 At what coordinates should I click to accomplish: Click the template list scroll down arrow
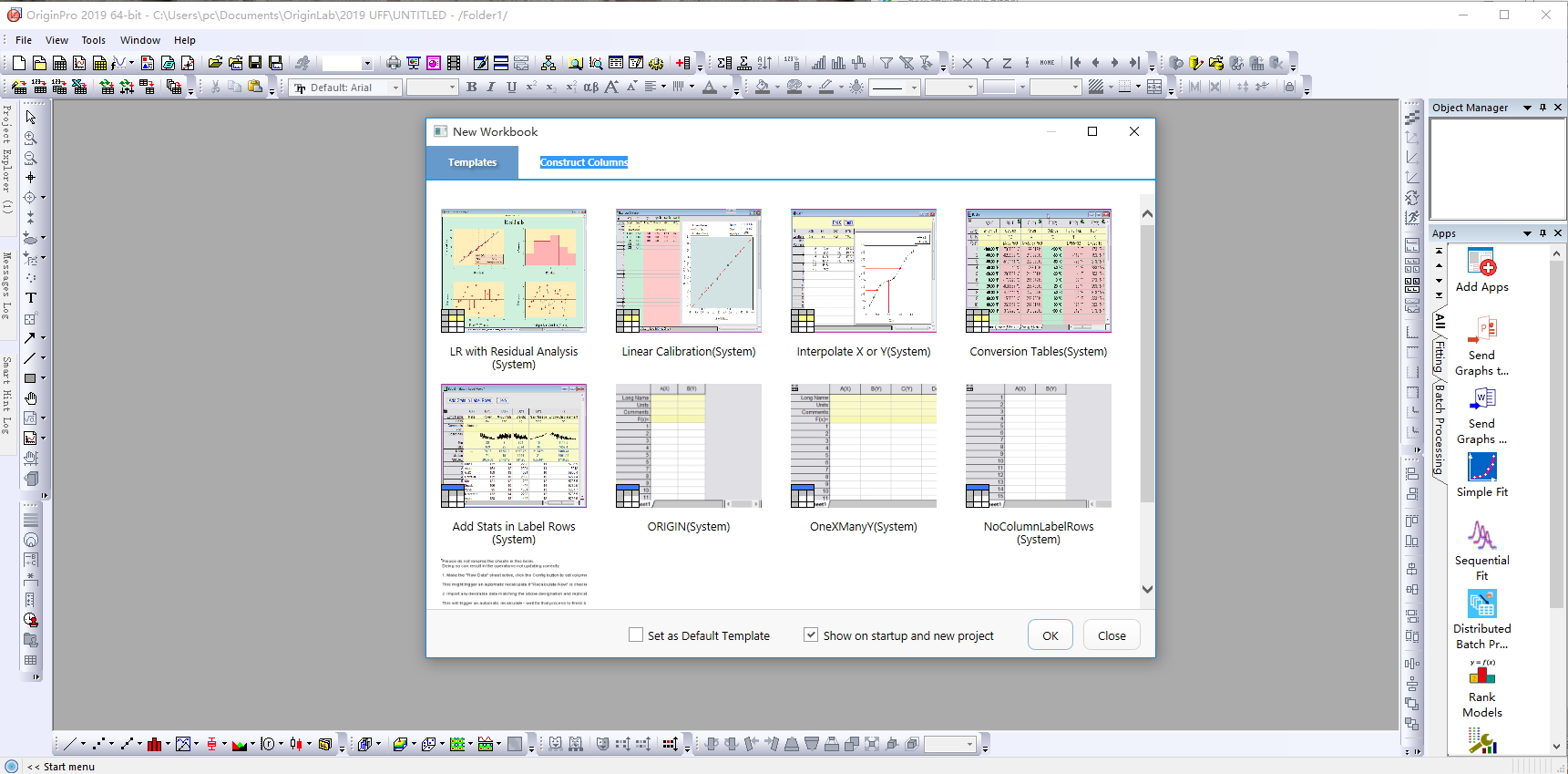[x=1147, y=589]
